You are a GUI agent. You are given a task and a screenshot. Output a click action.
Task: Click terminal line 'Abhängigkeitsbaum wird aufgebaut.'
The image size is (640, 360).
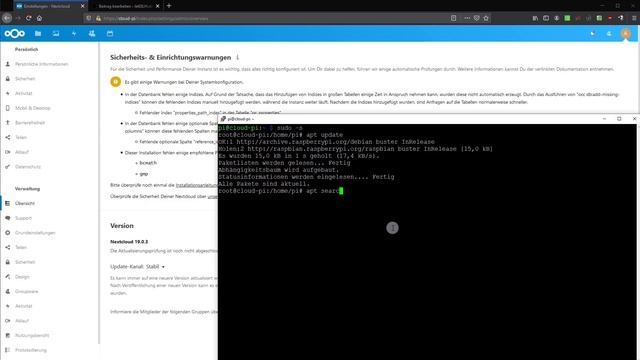[279, 170]
